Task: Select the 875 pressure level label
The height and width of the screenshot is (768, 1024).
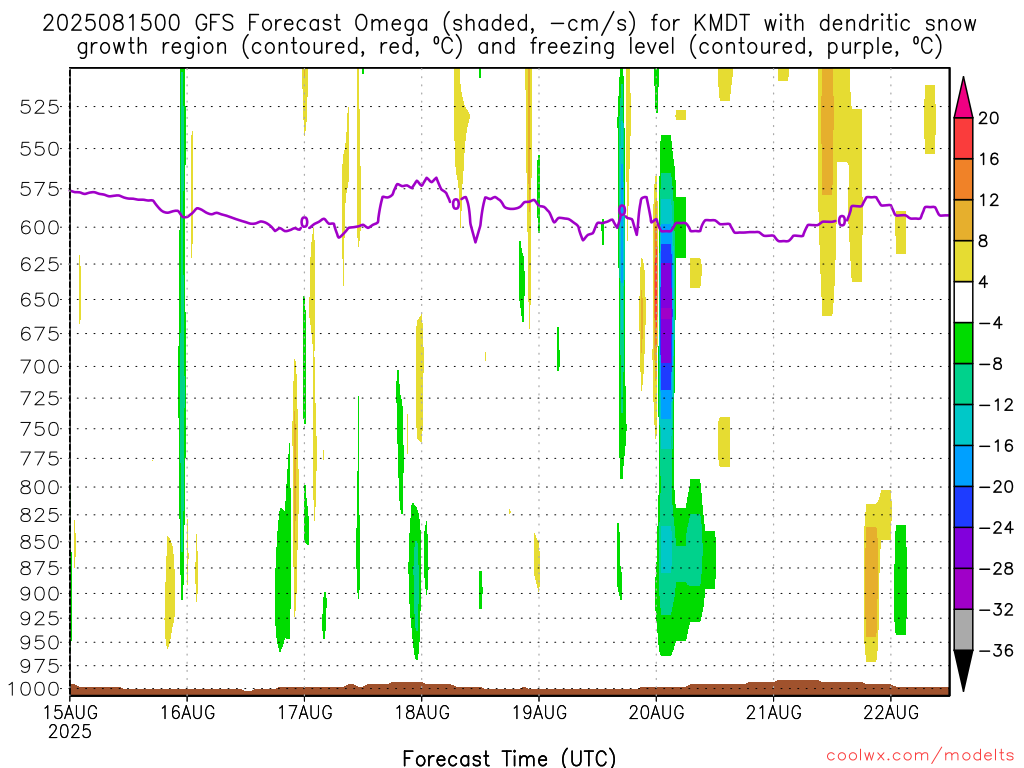Action: [40, 568]
